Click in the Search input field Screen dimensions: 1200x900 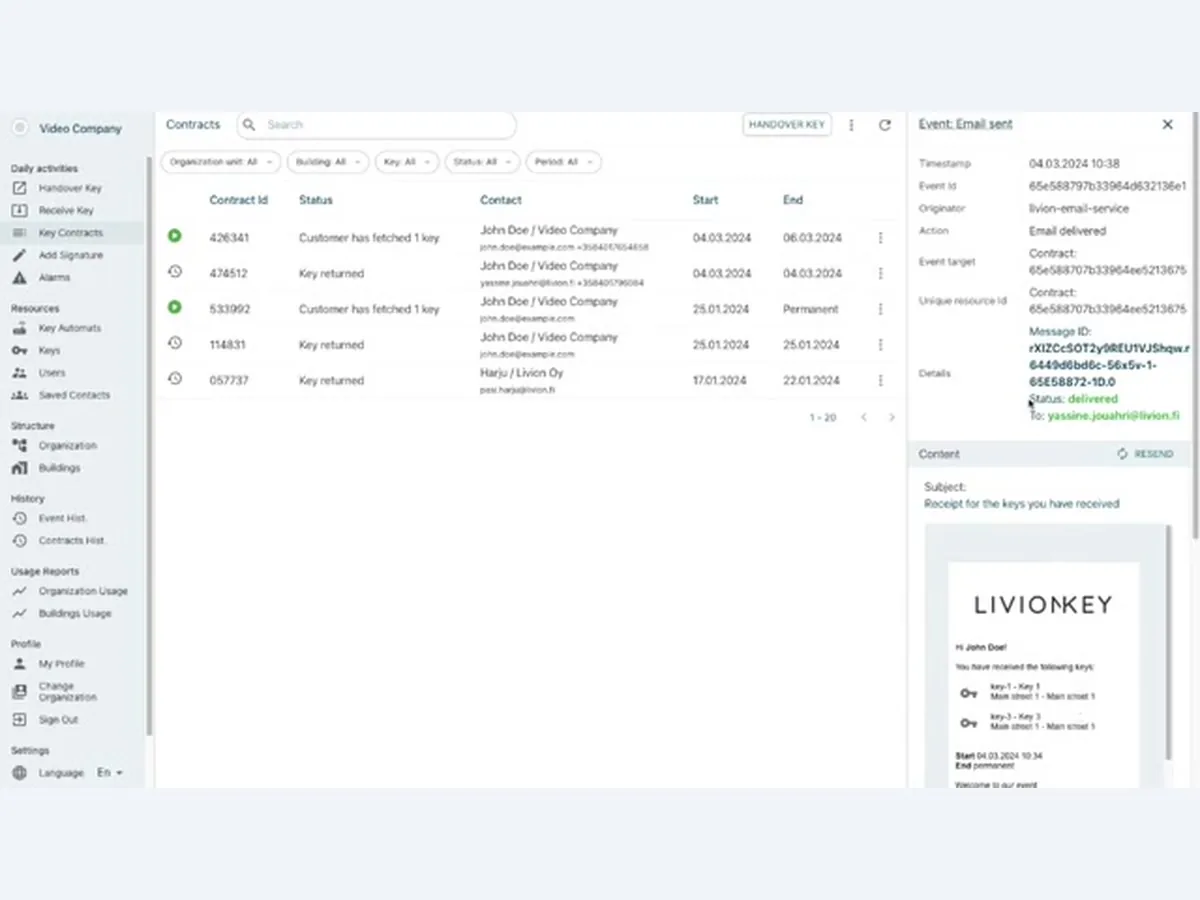coord(377,125)
